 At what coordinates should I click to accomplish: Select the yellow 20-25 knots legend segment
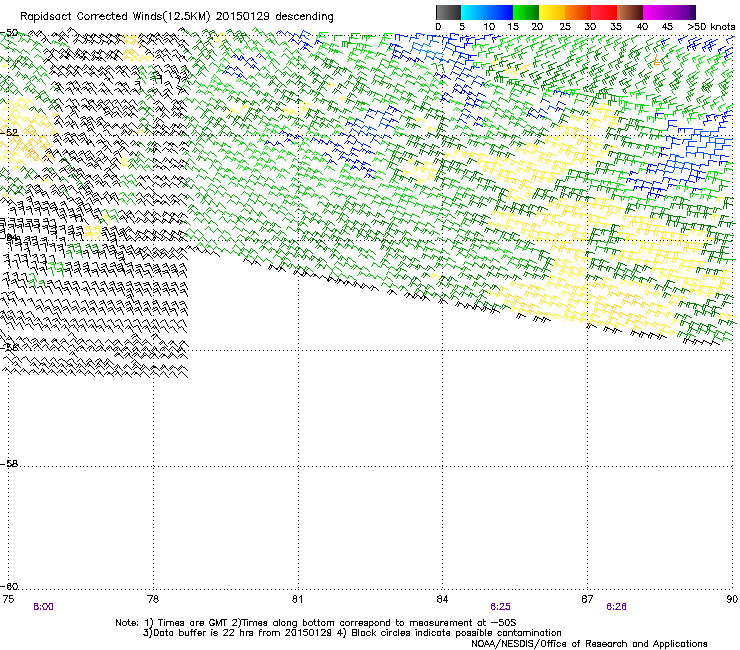[x=552, y=12]
